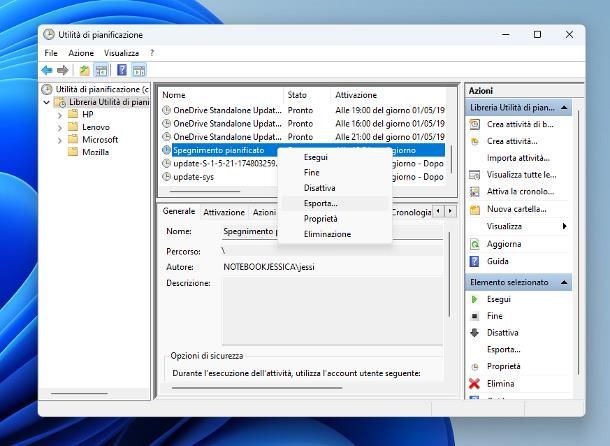The width and height of the screenshot is (610, 446).
Task: Select the Spegnimento pianificato task row
Action: [x=303, y=150]
